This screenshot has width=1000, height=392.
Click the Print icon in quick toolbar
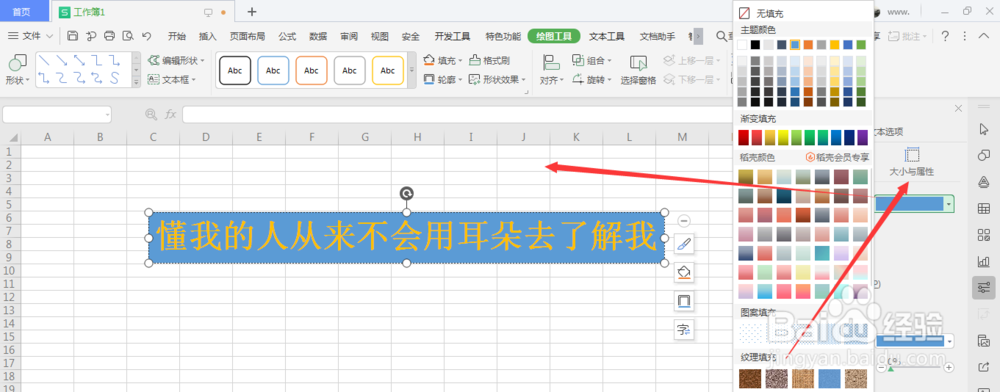coord(109,36)
